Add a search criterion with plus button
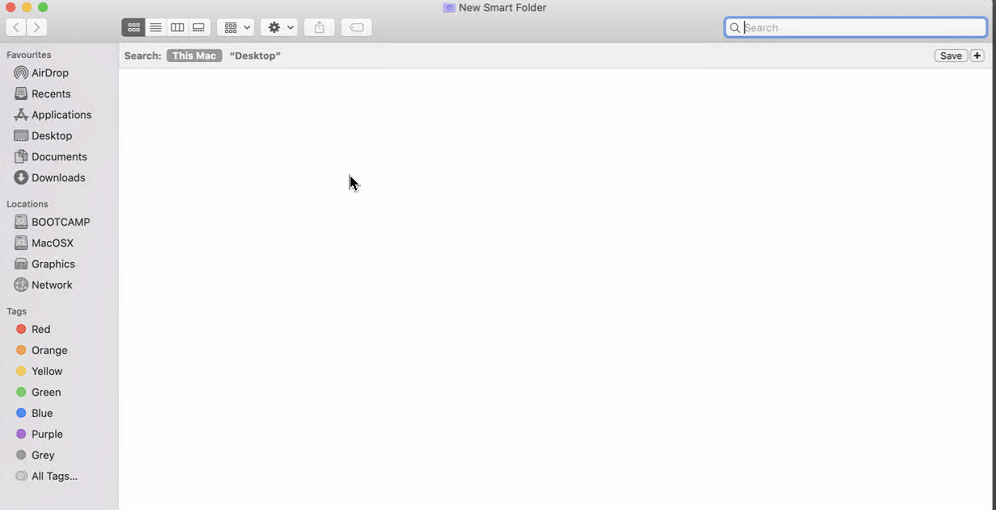Image resolution: width=996 pixels, height=510 pixels. [x=977, y=56]
